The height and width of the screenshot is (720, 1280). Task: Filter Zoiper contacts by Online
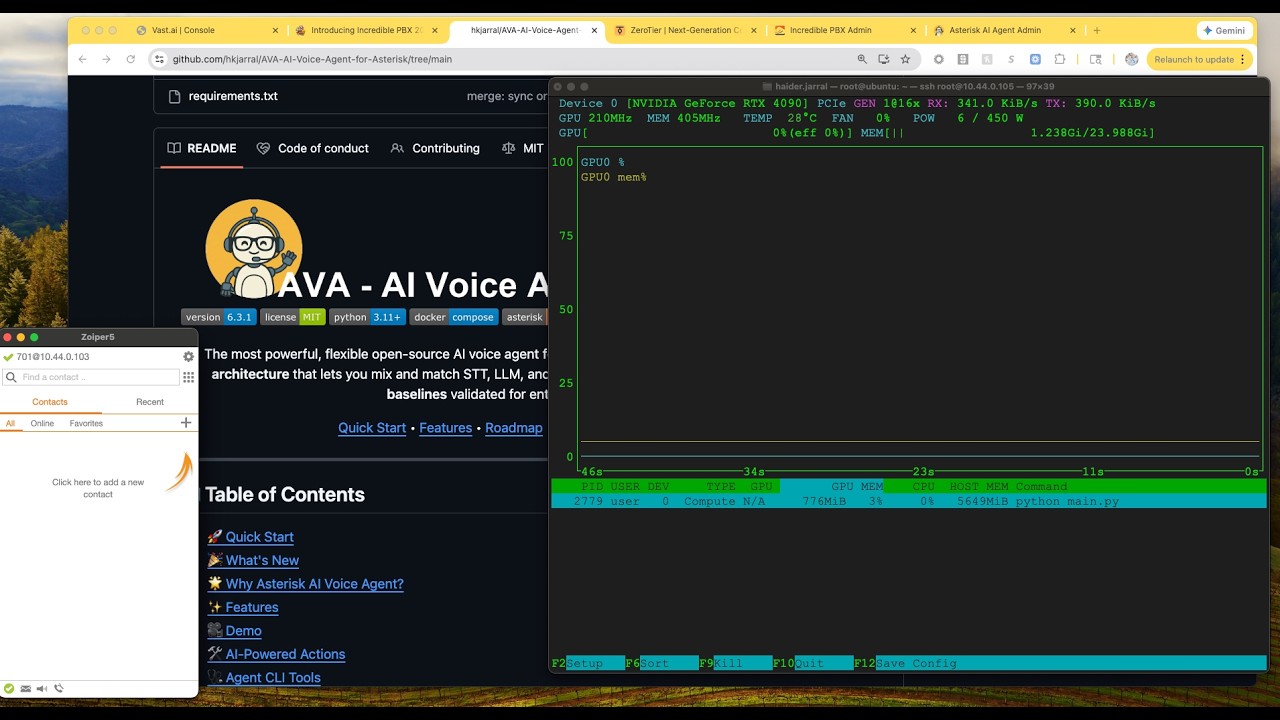tap(42, 423)
